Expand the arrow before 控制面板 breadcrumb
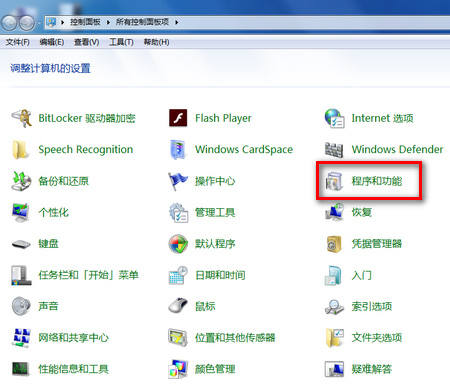 pyautogui.click(x=62, y=22)
